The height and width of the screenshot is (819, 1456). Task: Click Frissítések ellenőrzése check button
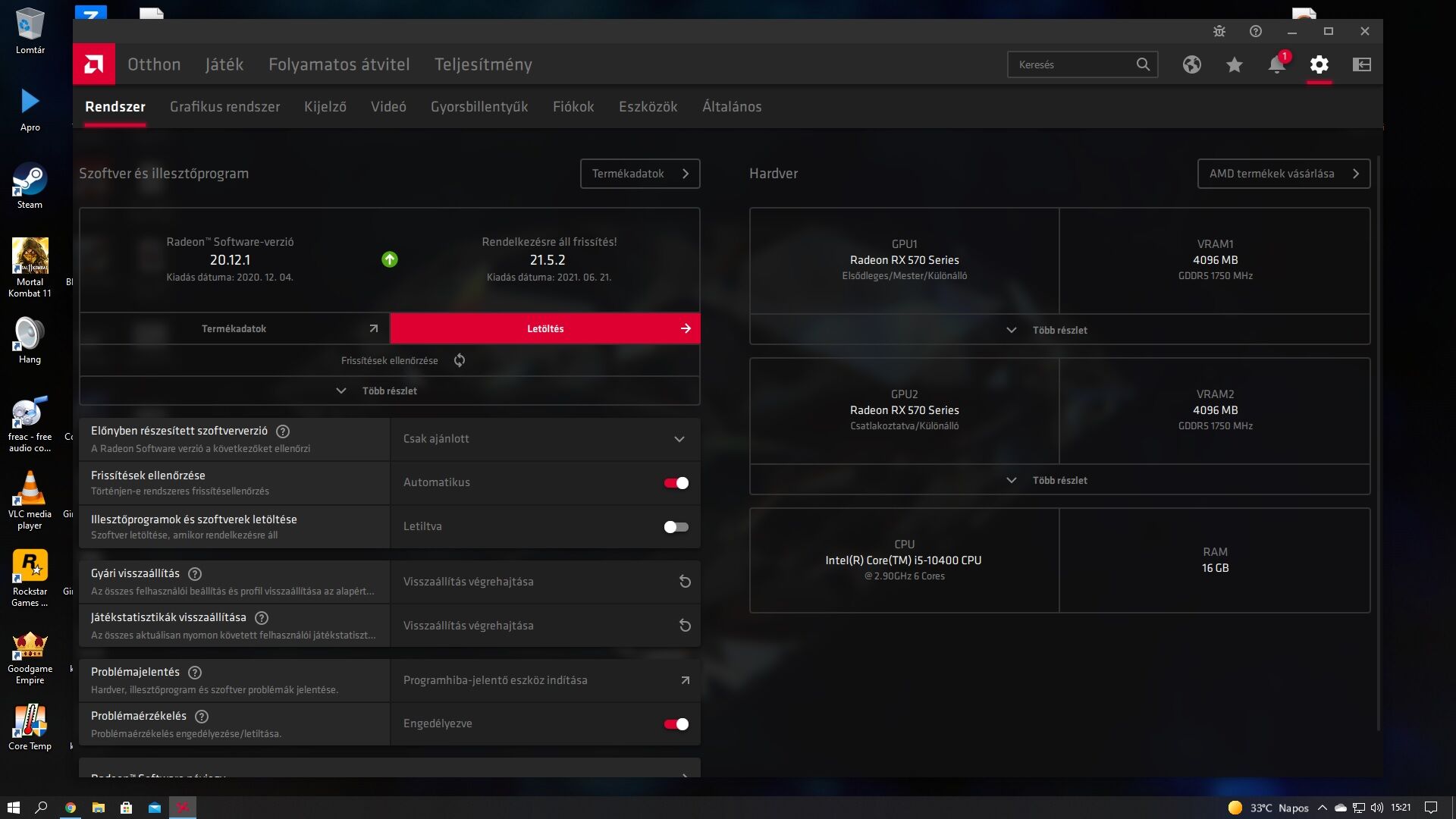(x=389, y=360)
